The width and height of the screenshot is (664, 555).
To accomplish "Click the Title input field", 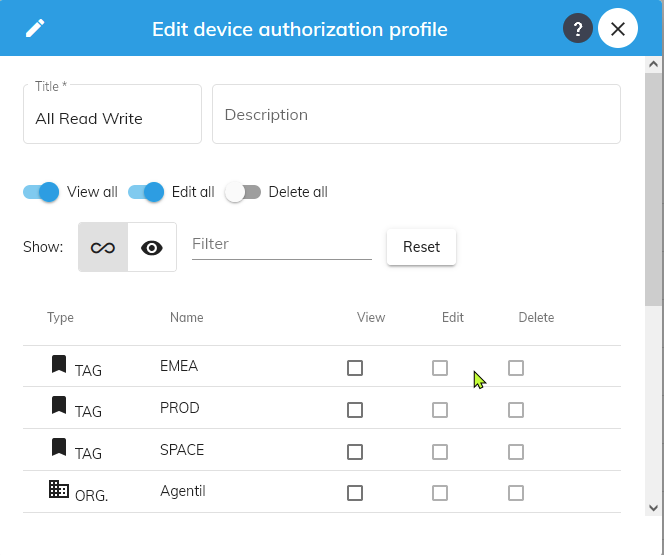I will pyautogui.click(x=112, y=119).
